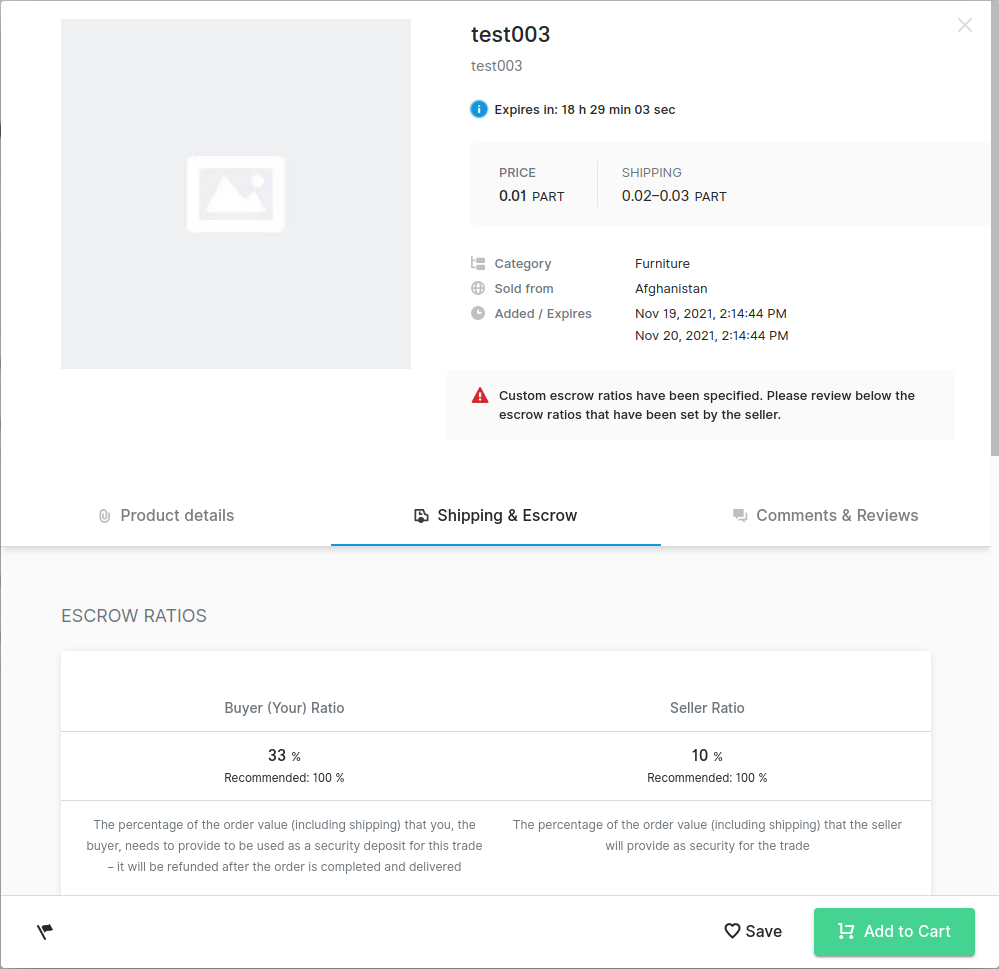Save this listing to favorites

pyautogui.click(x=753, y=931)
